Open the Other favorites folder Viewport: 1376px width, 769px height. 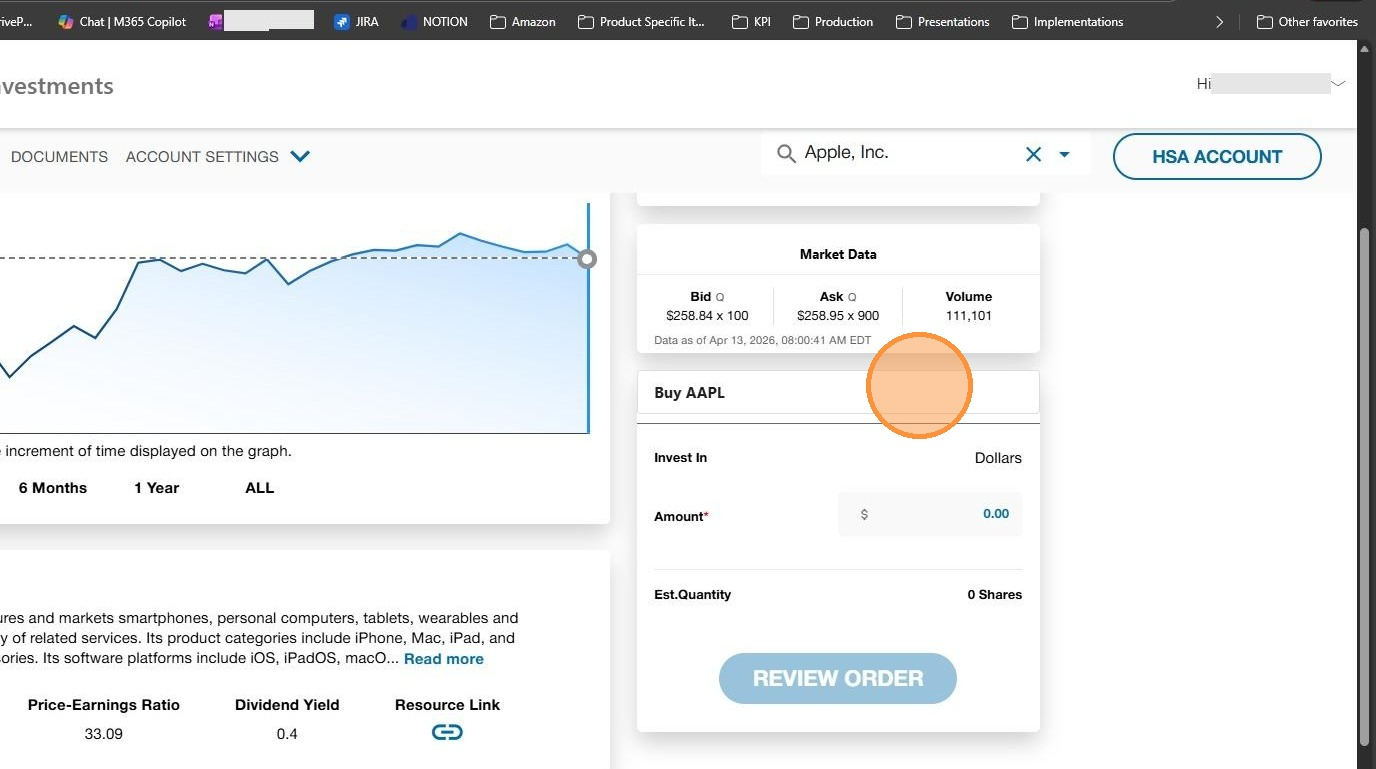pyautogui.click(x=1307, y=21)
